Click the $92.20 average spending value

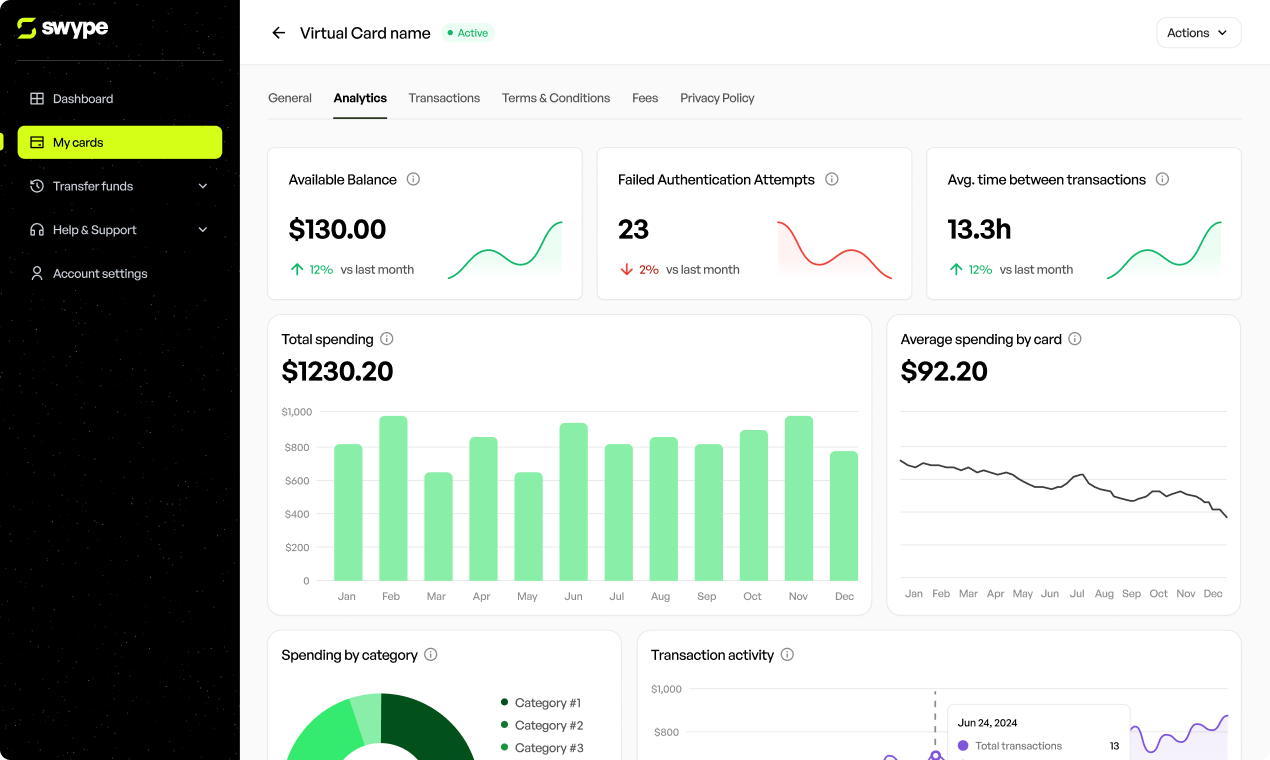coord(944,372)
